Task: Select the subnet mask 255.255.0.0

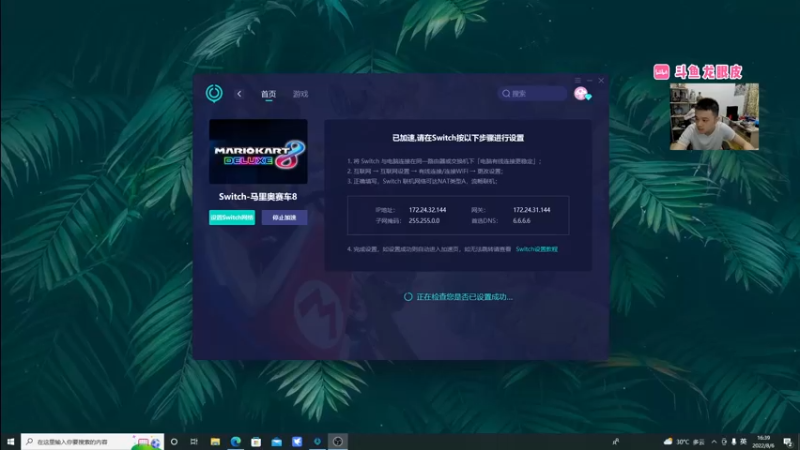Action: pos(424,221)
